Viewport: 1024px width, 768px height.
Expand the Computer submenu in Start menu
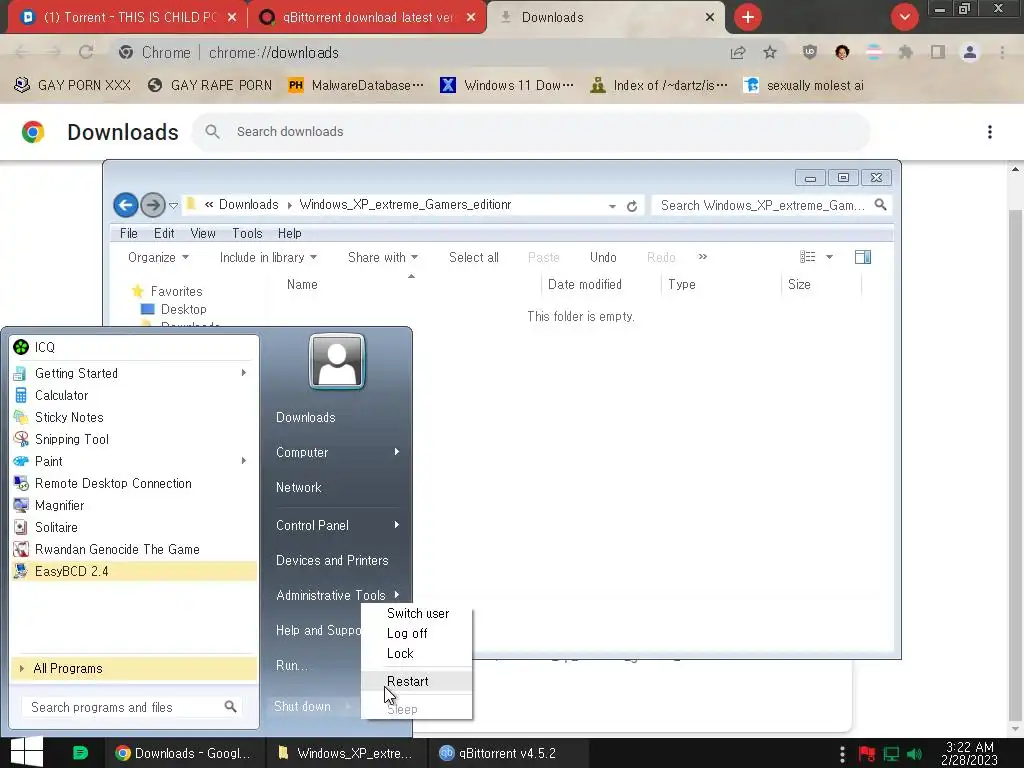tap(396, 452)
